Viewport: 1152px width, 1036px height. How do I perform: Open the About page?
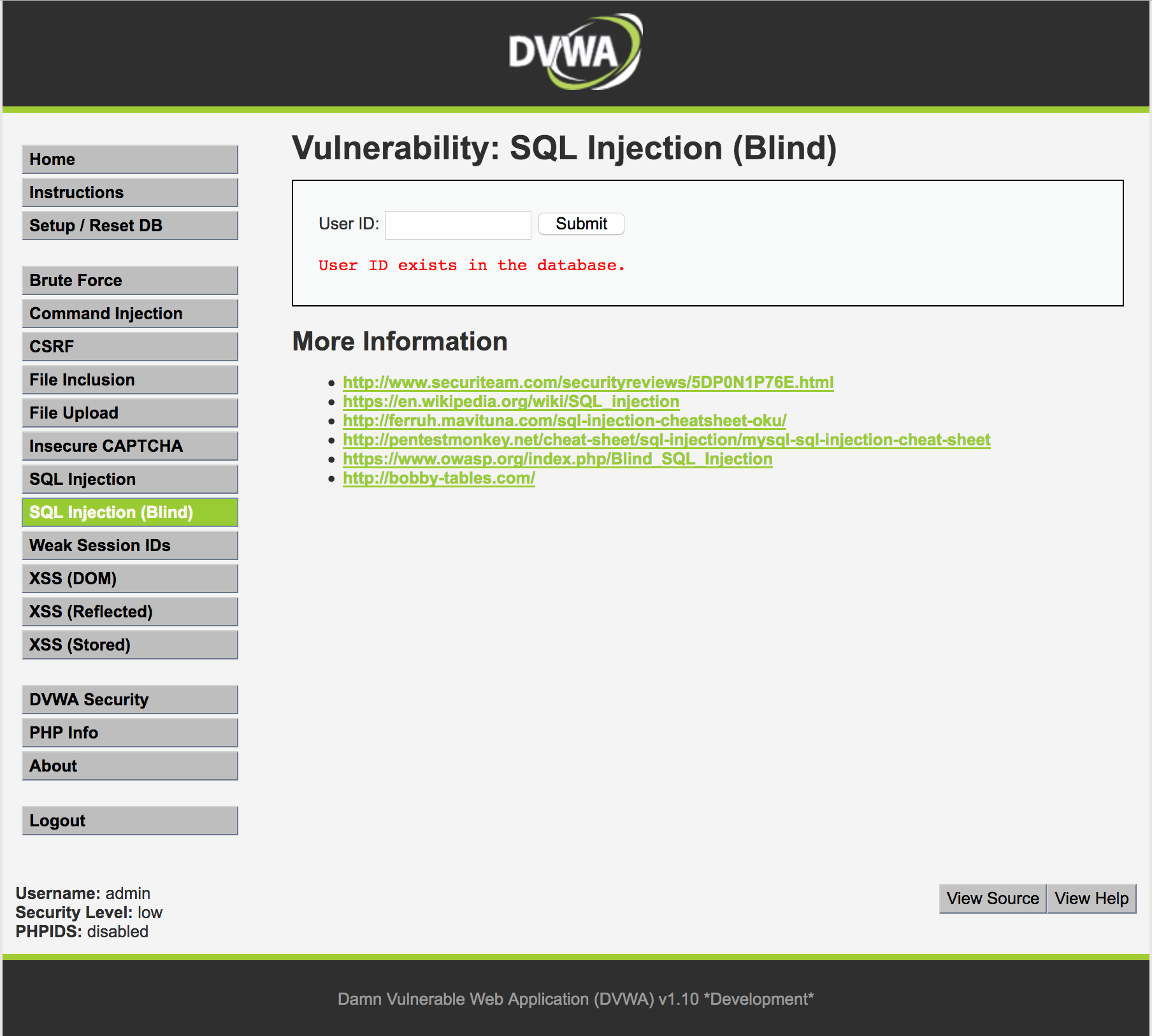(x=130, y=766)
